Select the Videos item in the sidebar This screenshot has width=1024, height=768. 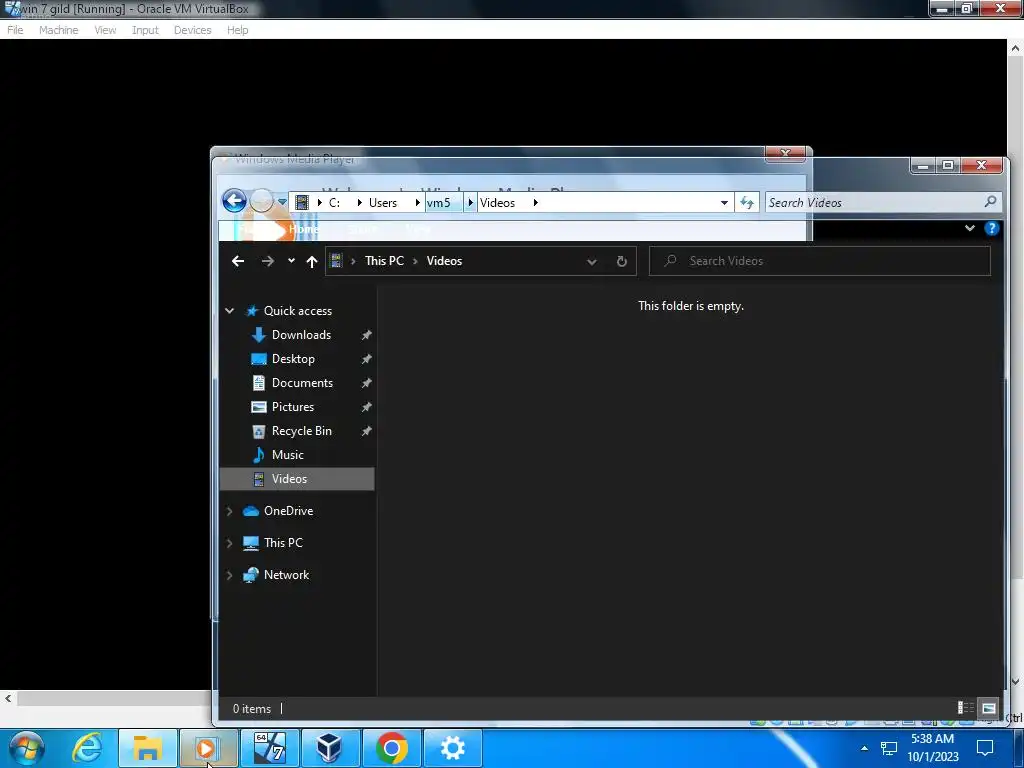297,479
